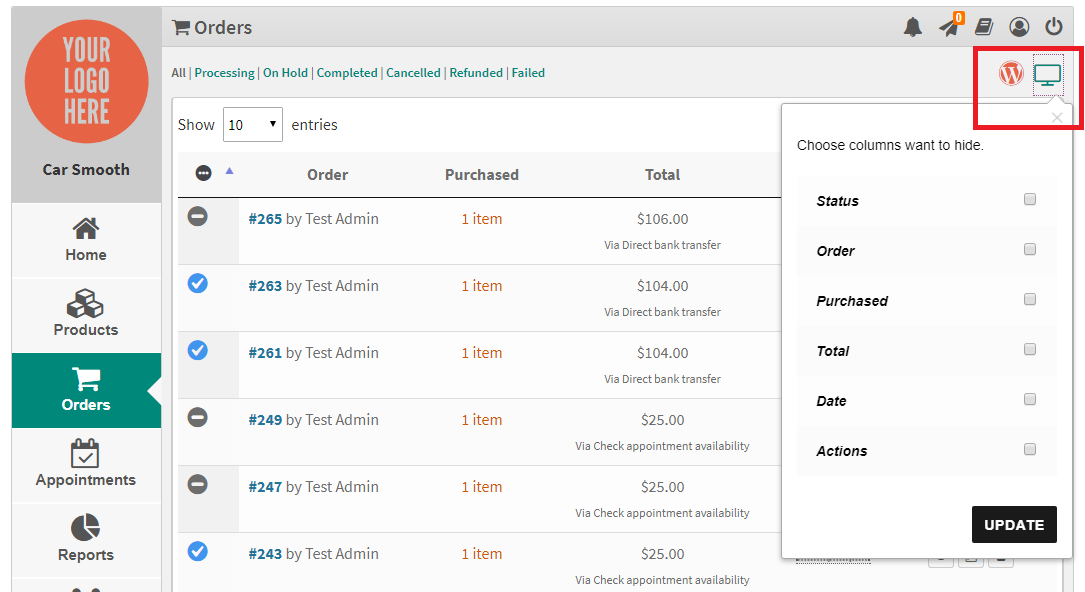Go to Home in sidebar
Screen dimensions: 1085x592
86,240
